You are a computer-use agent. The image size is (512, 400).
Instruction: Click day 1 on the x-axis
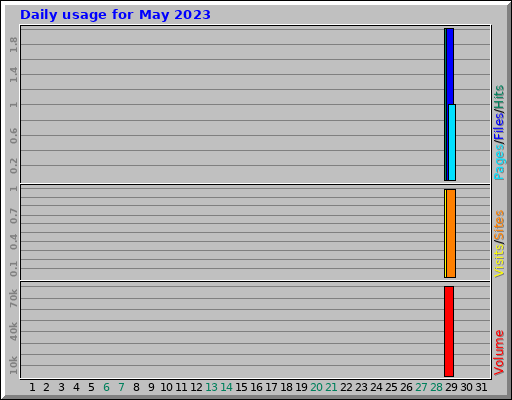(x=32, y=387)
